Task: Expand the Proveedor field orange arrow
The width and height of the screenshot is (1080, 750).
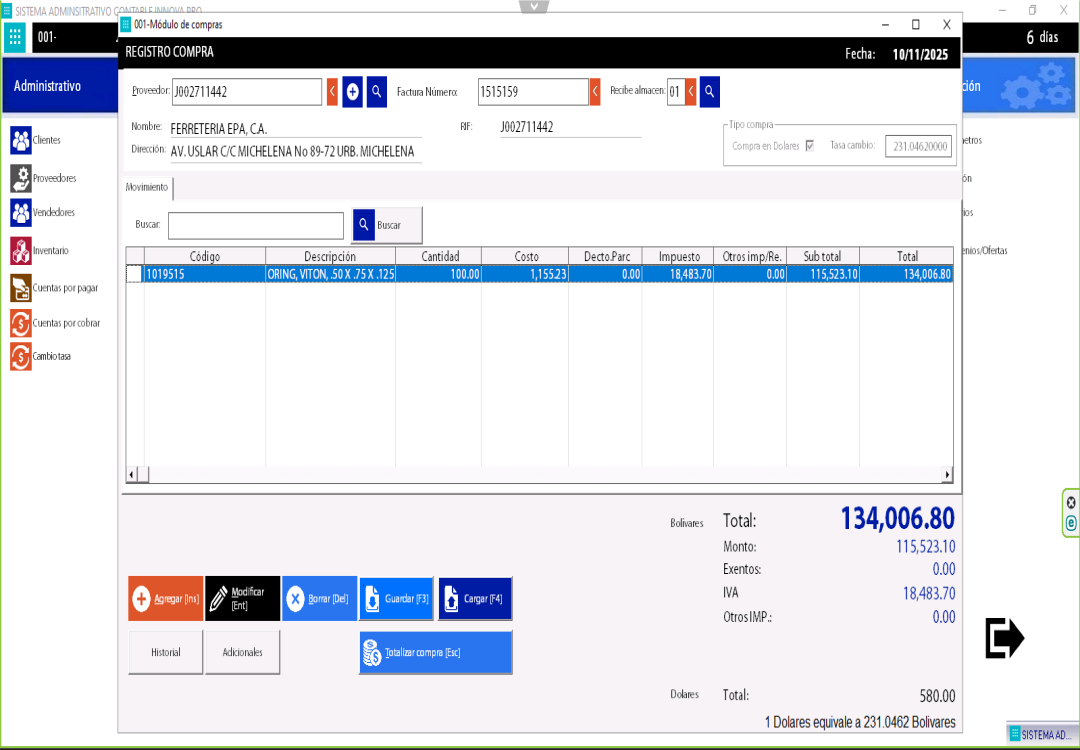Action: (332, 92)
